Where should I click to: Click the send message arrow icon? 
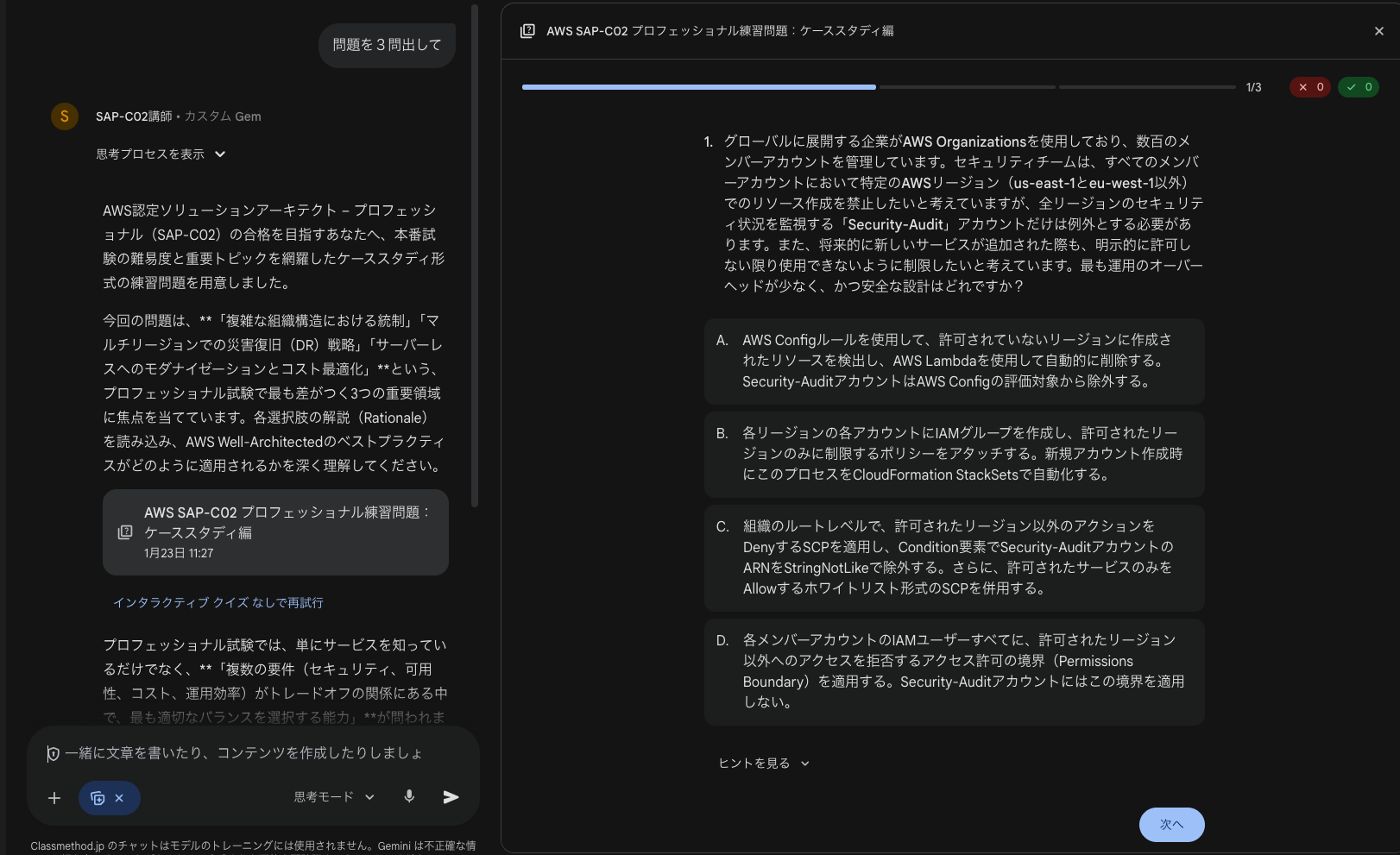[451, 796]
